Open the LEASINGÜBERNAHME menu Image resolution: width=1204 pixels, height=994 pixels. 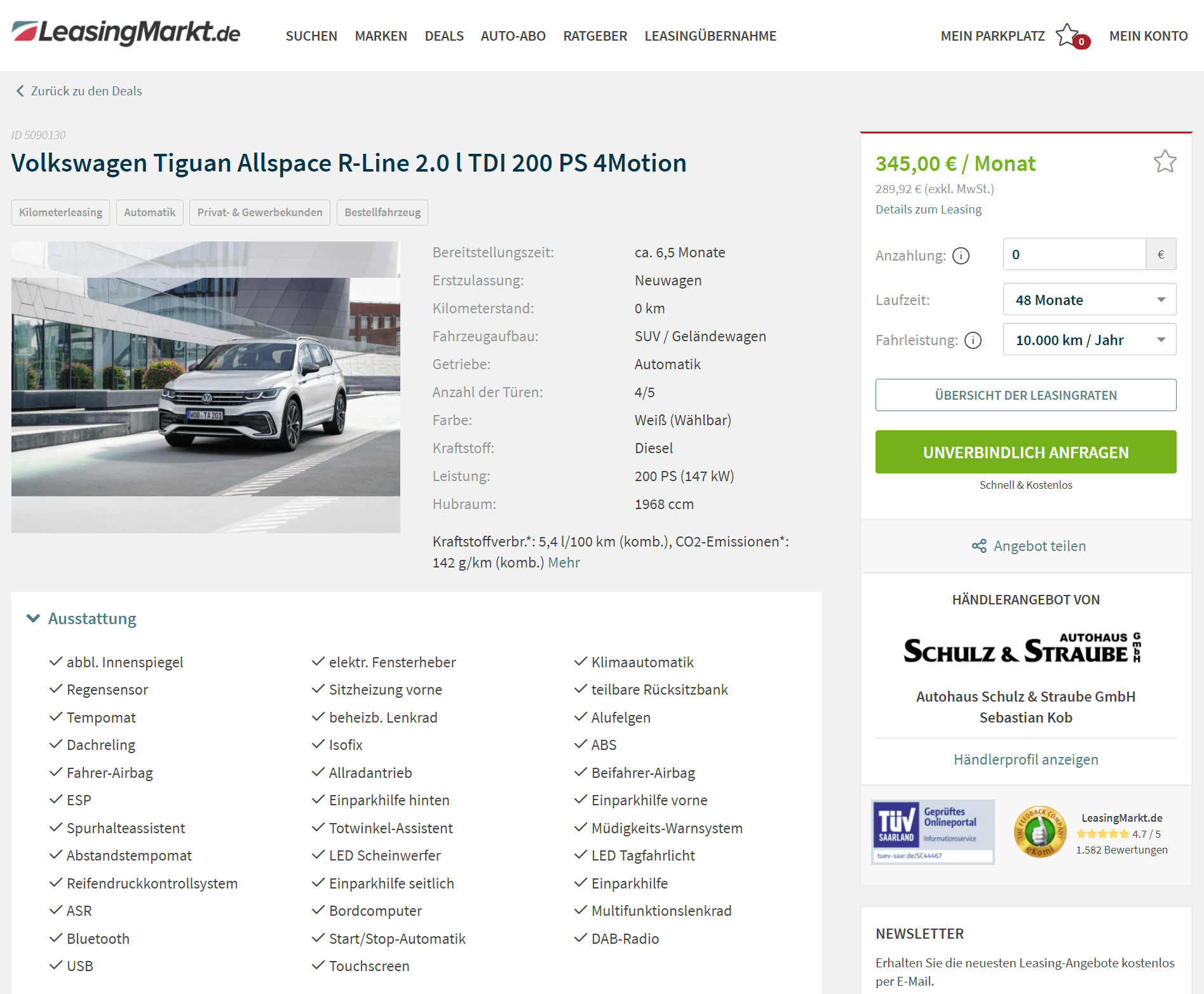pyautogui.click(x=710, y=36)
